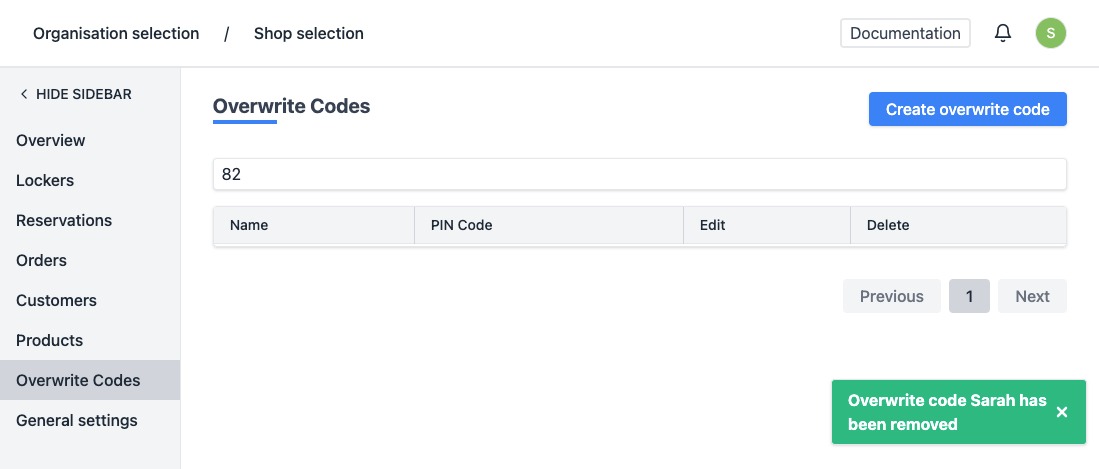Click the notification bell icon
The width and height of the screenshot is (1099, 469).
tap(1003, 33)
